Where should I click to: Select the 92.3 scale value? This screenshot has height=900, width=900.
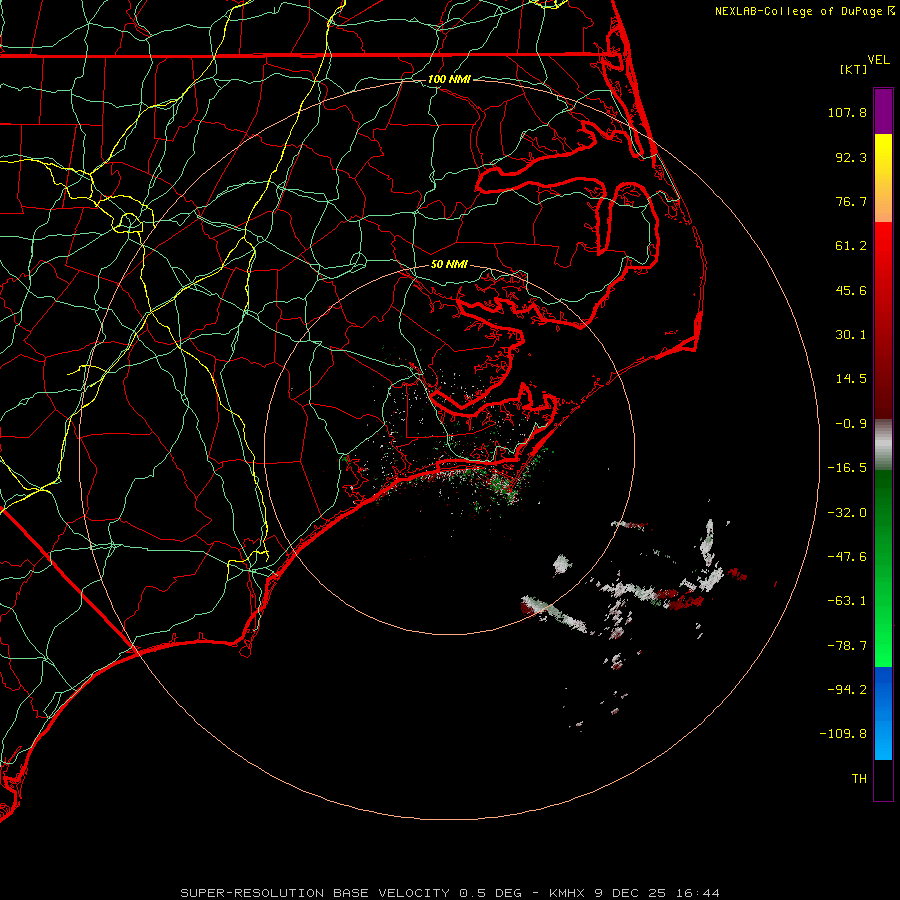[851, 157]
